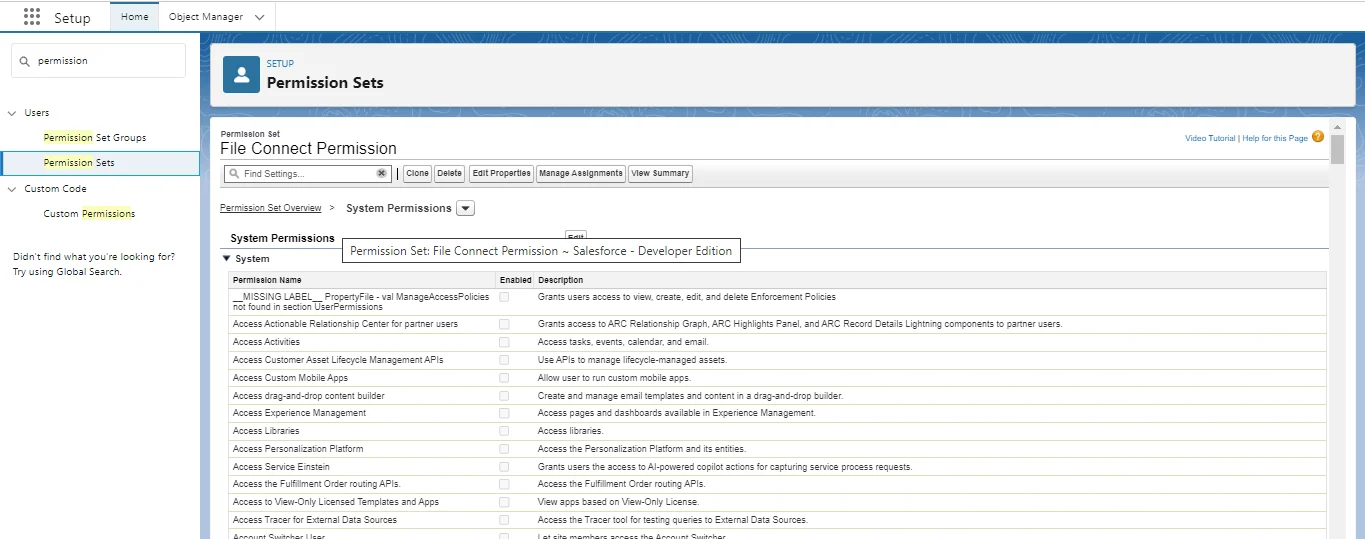Toggle the Access Libraries checkbox
Image resolution: width=1365 pixels, height=539 pixels.
[x=505, y=431]
